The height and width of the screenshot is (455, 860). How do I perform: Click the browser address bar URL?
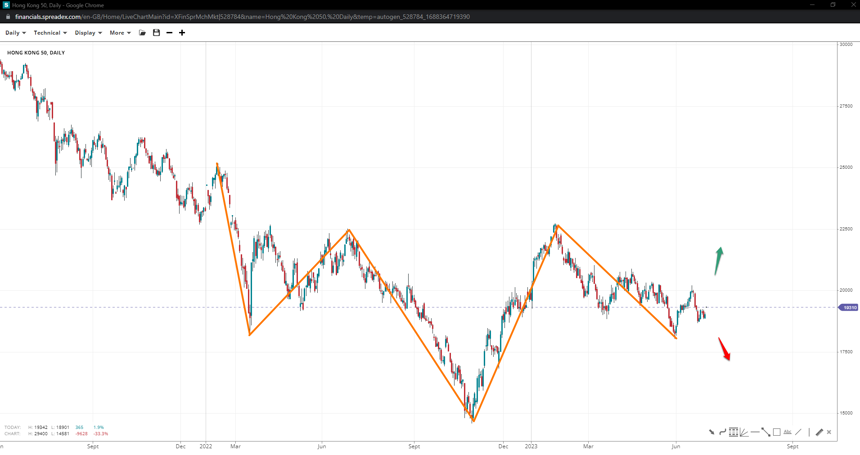pos(240,17)
